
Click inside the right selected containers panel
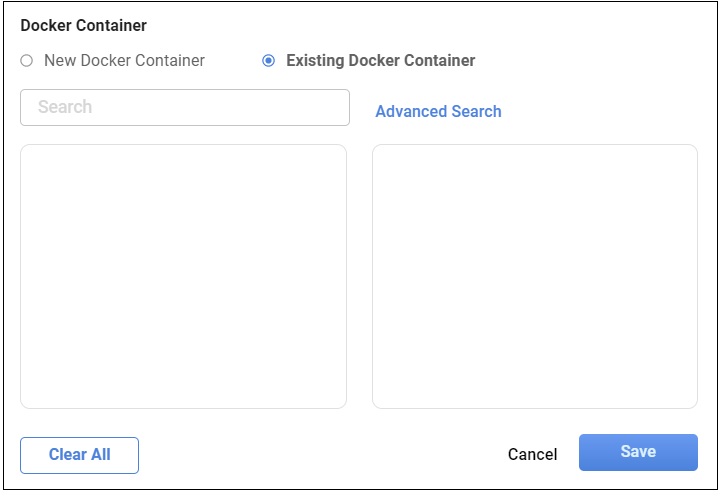tap(534, 276)
